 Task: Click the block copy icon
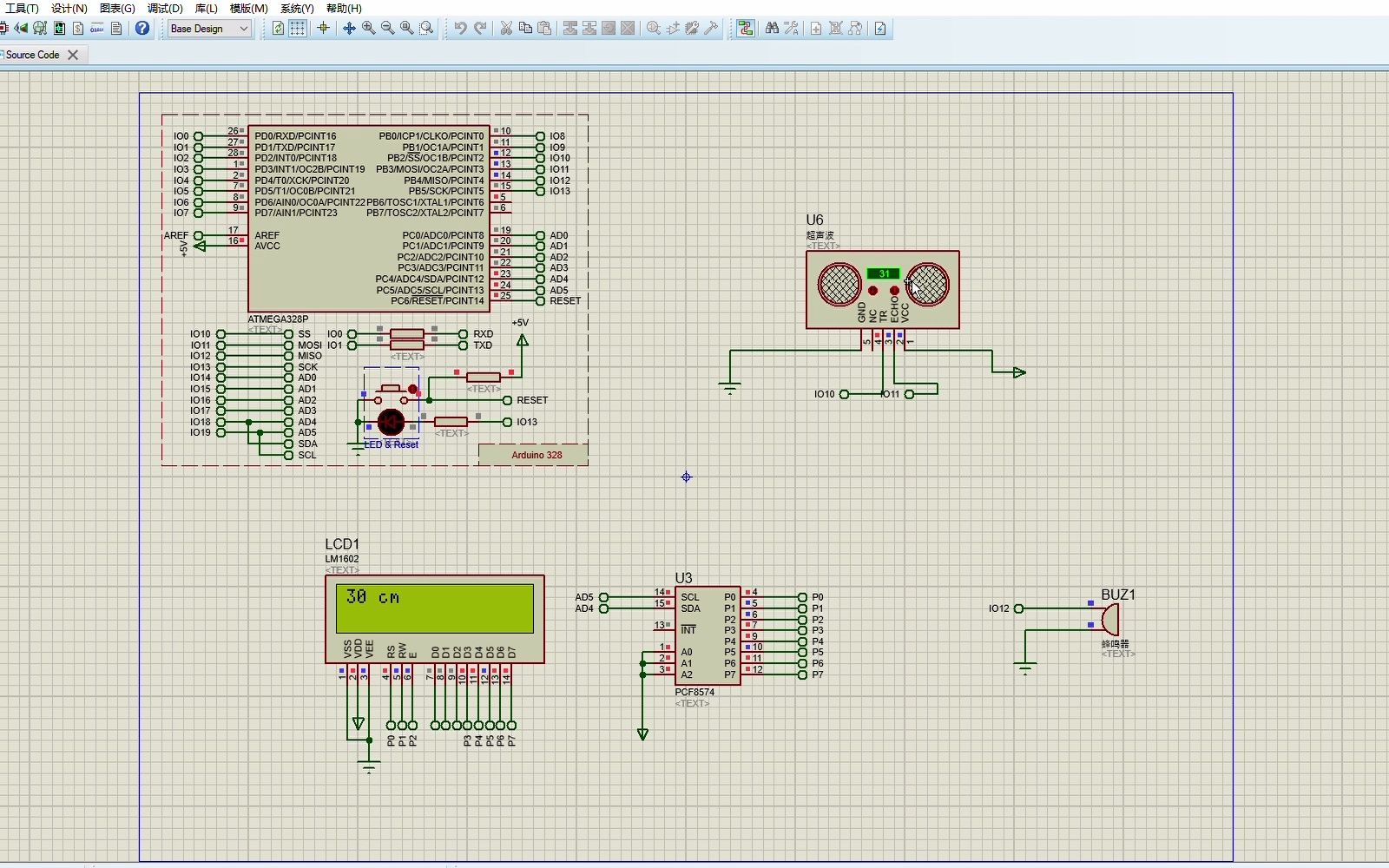570,29
